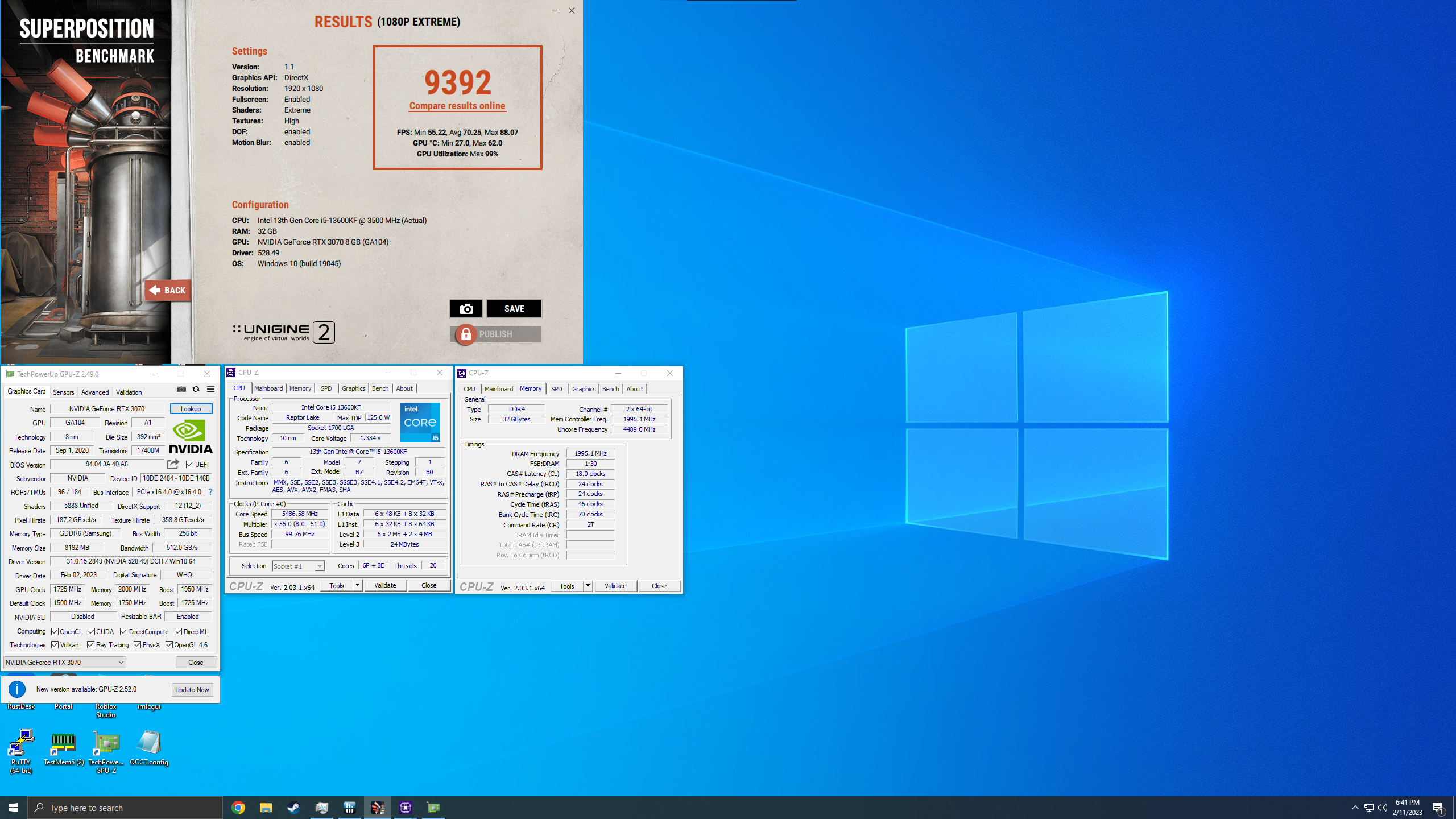Open the notification center icon

click(1438, 808)
